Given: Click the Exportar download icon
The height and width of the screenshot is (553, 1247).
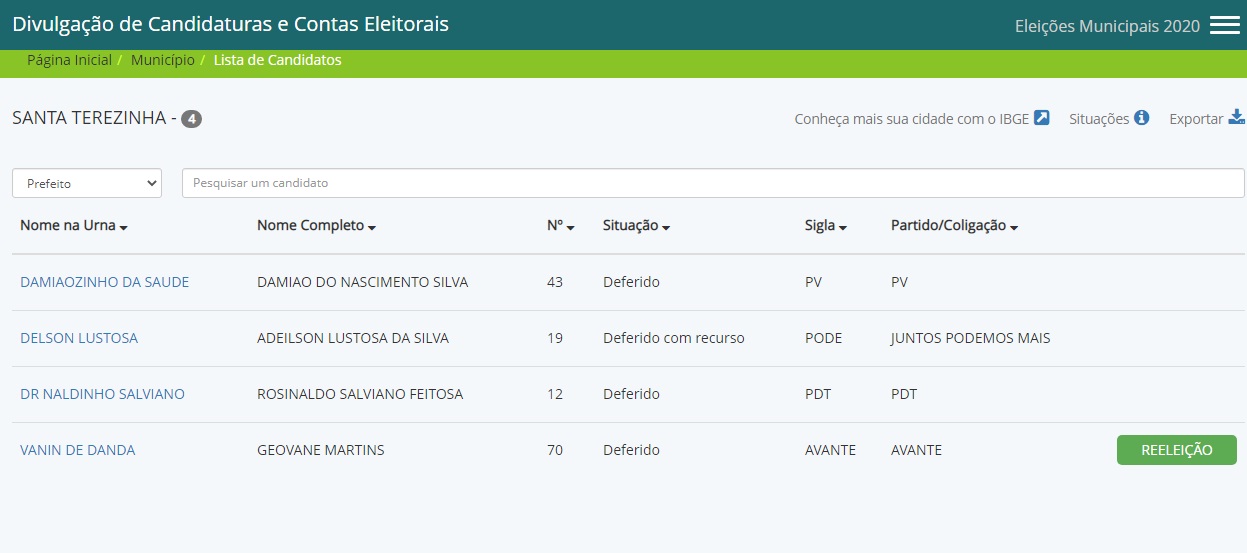Looking at the screenshot, I should click(1237, 118).
